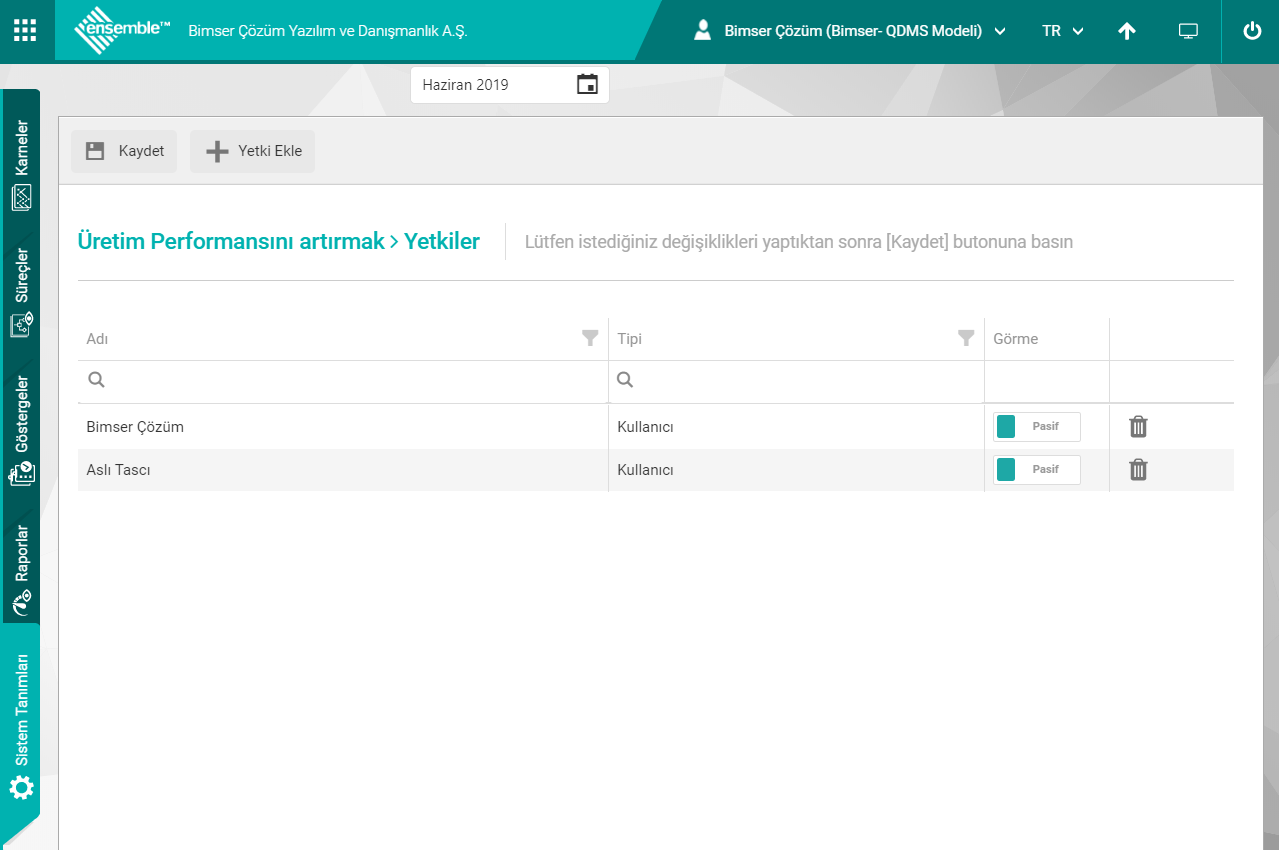Click the Kaydet save button
The width and height of the screenshot is (1279, 850).
click(x=124, y=151)
